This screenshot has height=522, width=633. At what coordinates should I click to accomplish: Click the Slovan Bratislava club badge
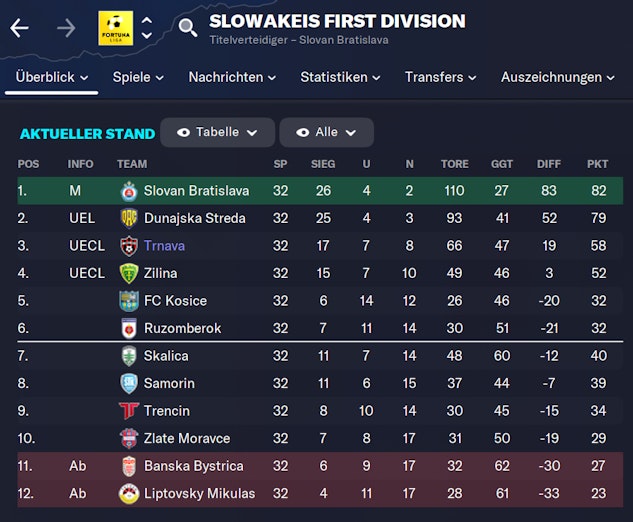[x=129, y=191]
